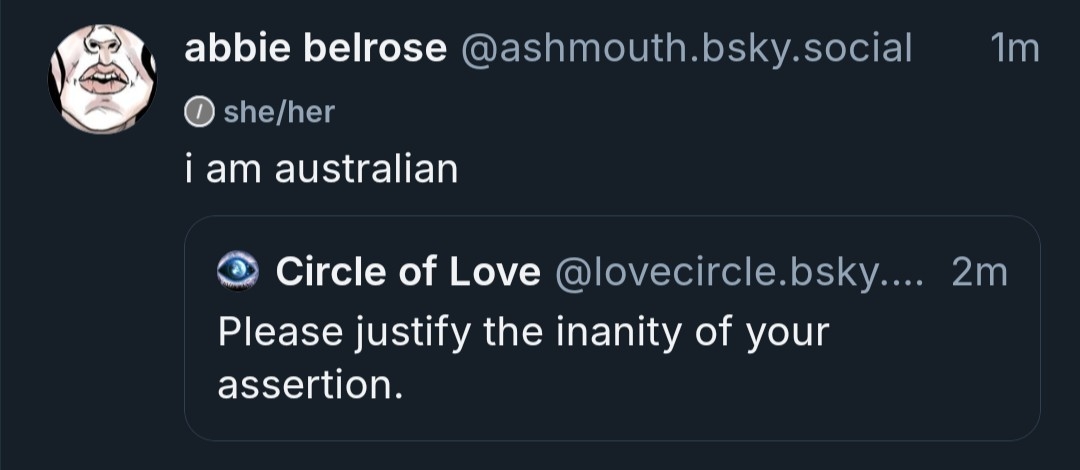Click the 1m post timestamp
The width and height of the screenshot is (1080, 470).
pyautogui.click(x=1014, y=48)
